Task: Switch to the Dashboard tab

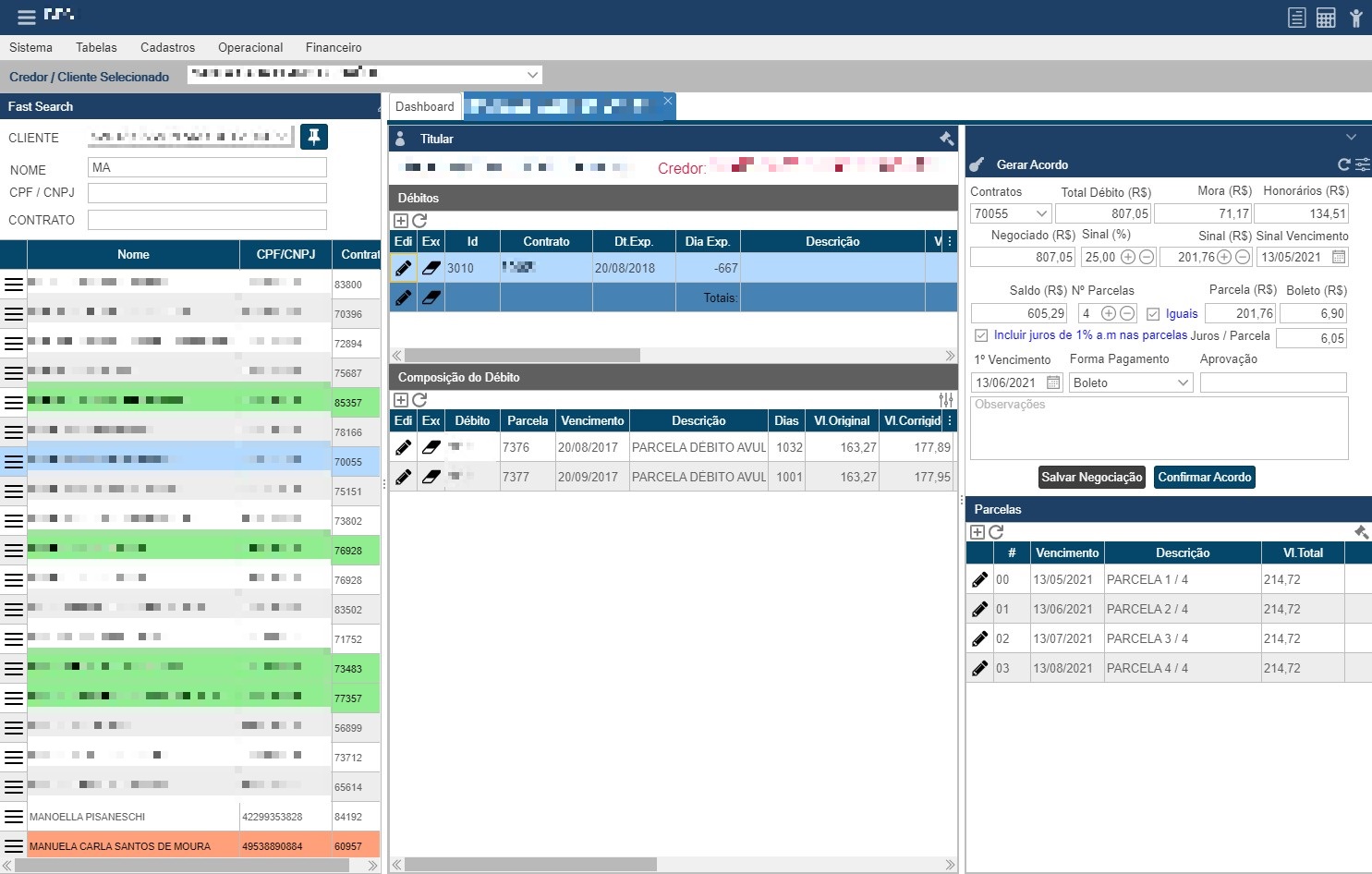Action: click(x=425, y=106)
